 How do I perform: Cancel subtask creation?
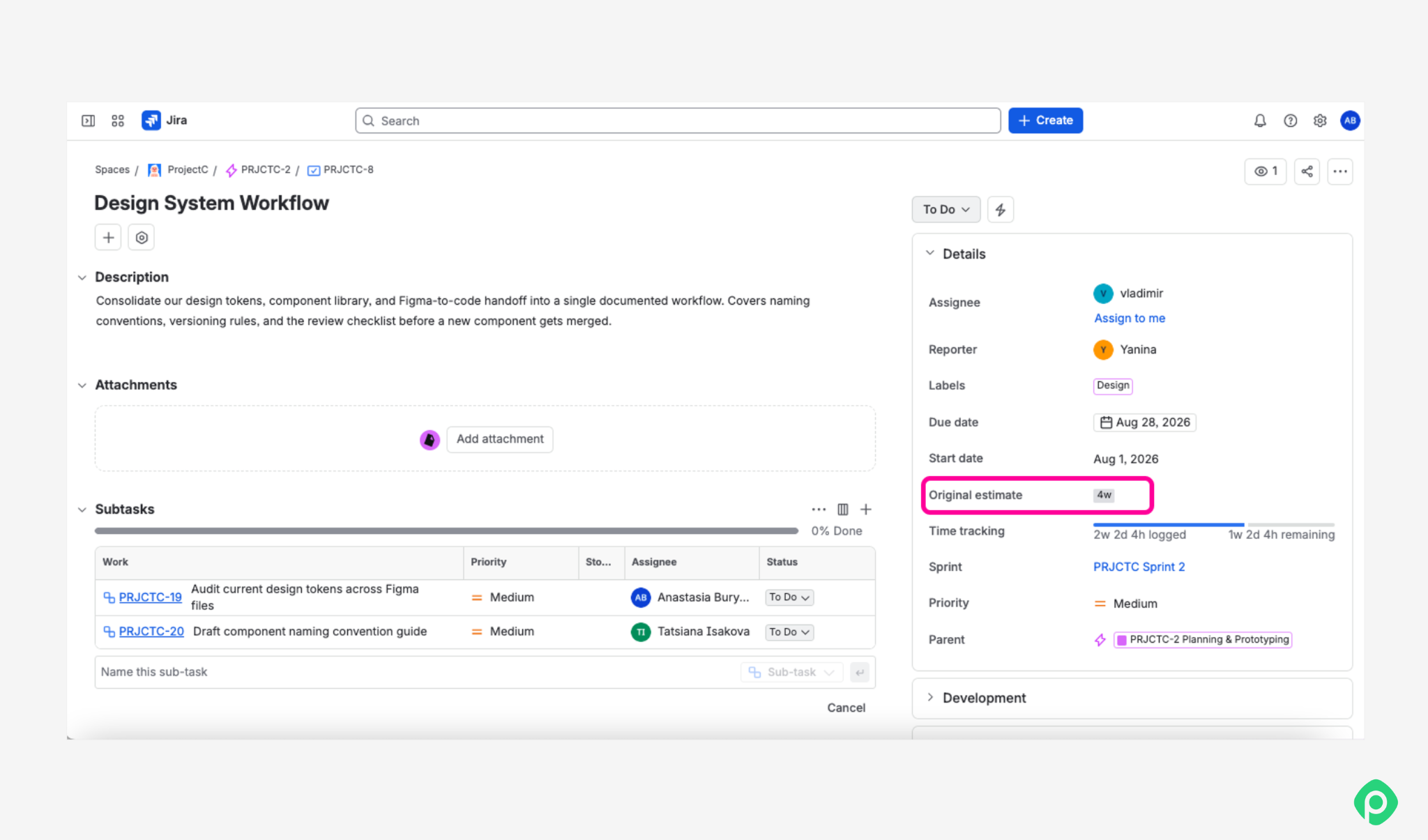846,708
